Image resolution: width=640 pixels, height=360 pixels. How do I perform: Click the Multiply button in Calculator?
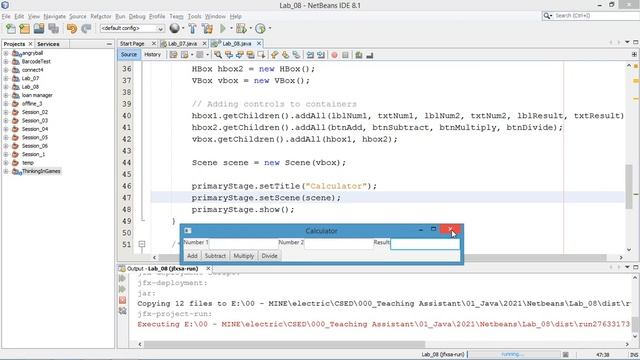pyautogui.click(x=244, y=256)
